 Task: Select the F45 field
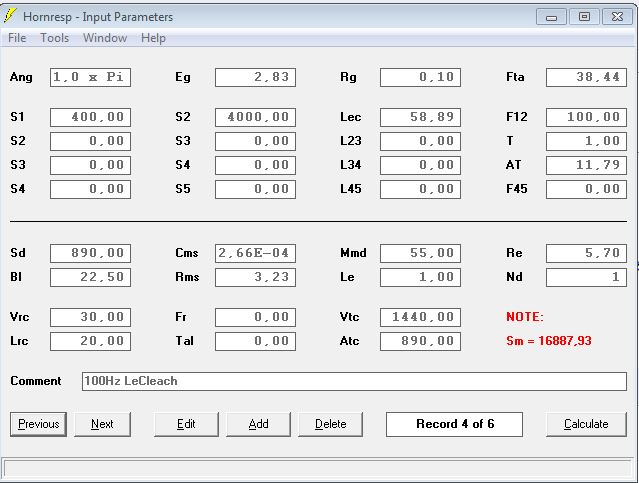click(x=586, y=190)
